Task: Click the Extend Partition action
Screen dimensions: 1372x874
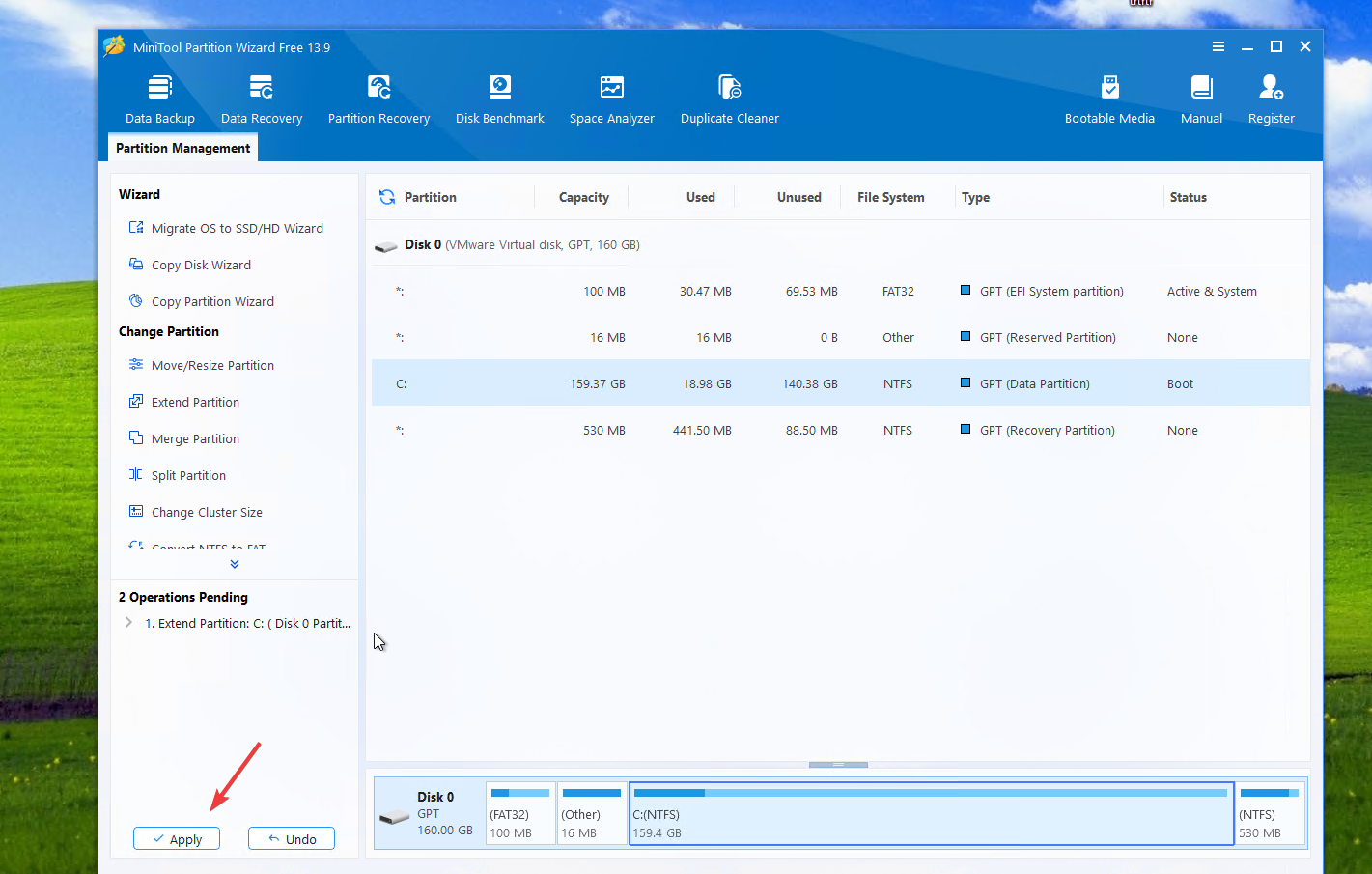Action: 195,402
